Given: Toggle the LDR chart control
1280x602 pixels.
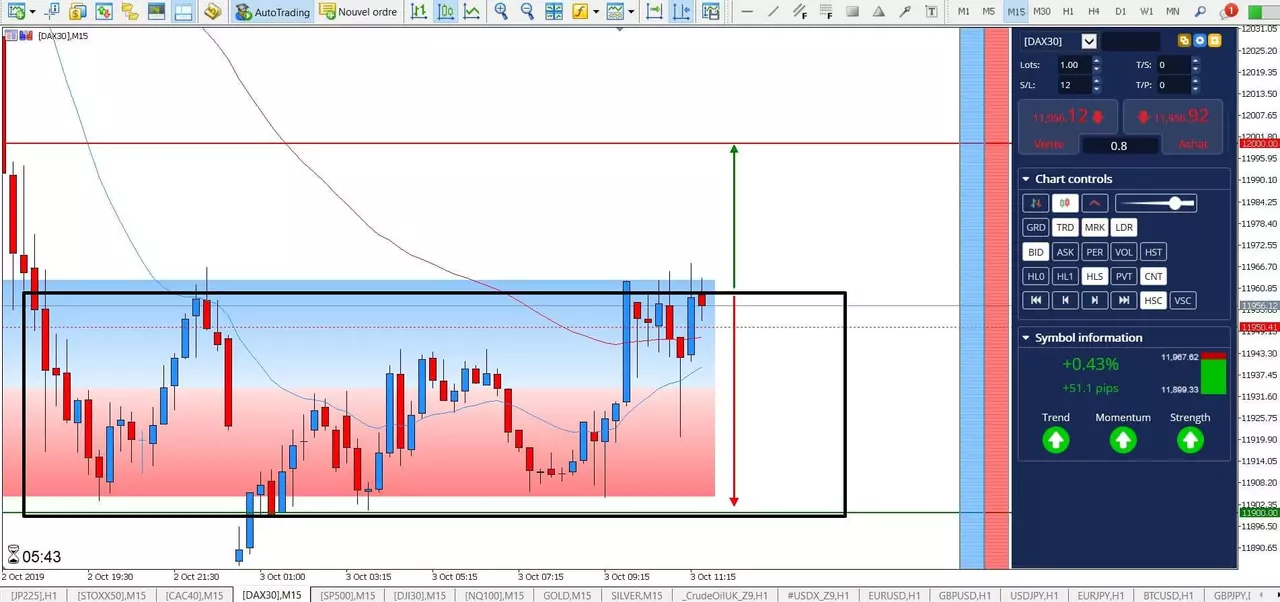Looking at the screenshot, I should (1124, 228).
